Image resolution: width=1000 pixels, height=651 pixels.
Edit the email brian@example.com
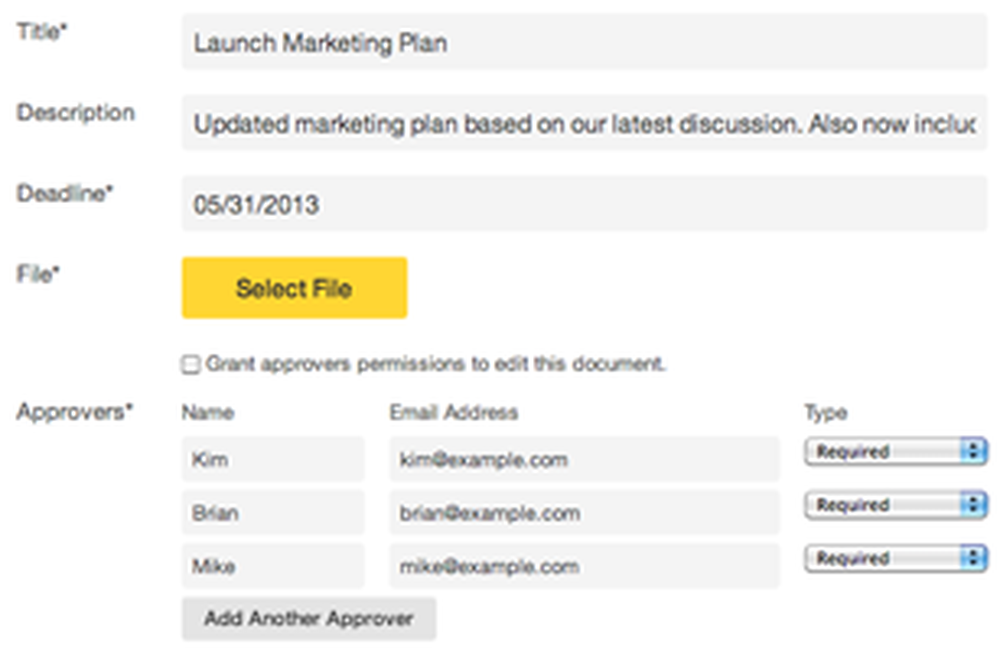click(x=584, y=513)
